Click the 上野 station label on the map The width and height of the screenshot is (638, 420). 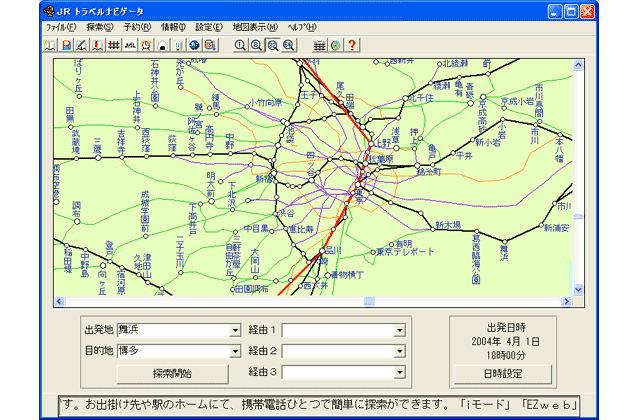tap(382, 143)
